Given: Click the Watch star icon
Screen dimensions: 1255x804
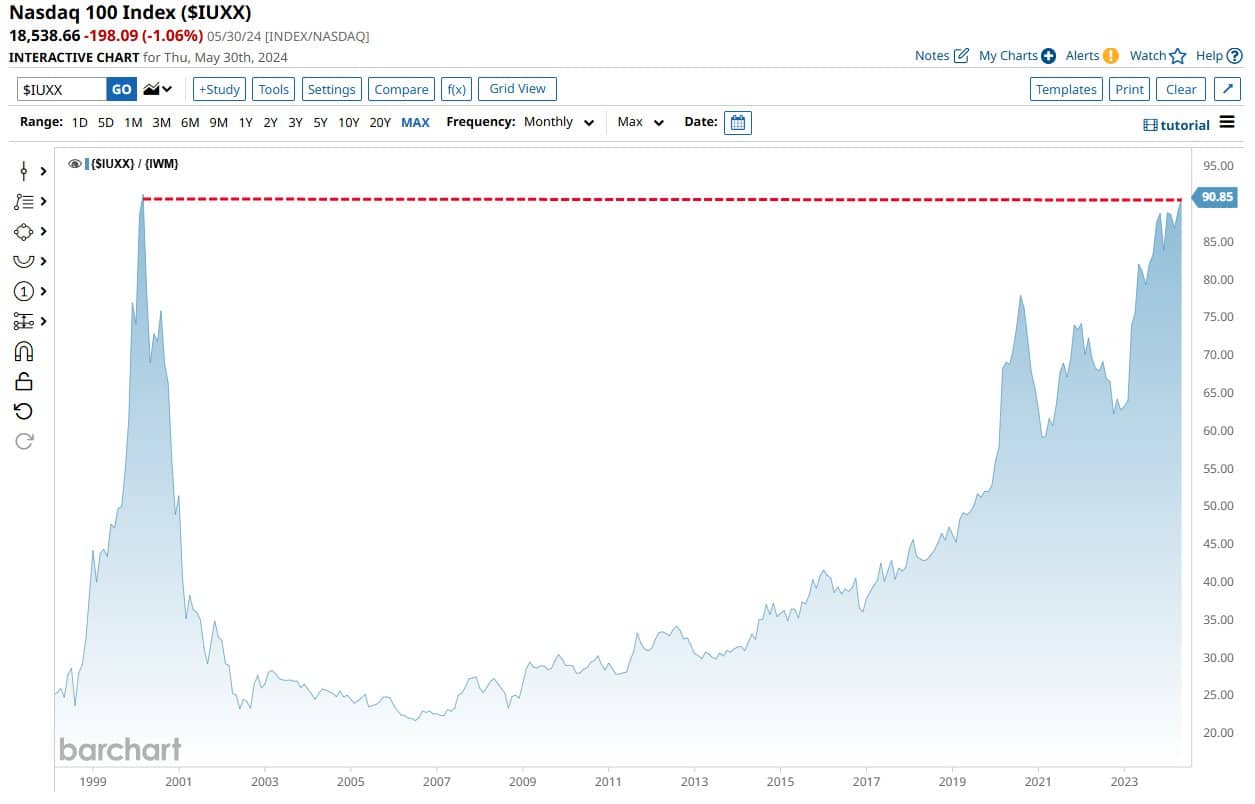Looking at the screenshot, I should pos(1177,56).
